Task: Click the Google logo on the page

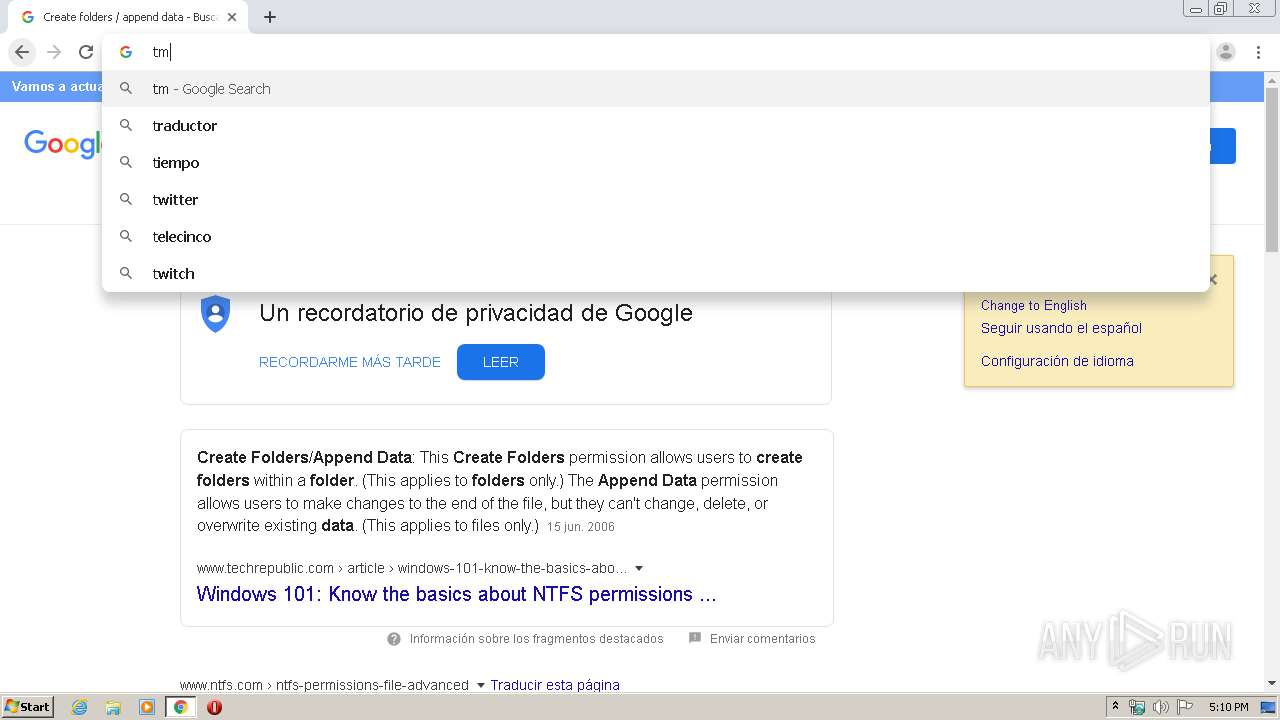Action: pos(62,145)
